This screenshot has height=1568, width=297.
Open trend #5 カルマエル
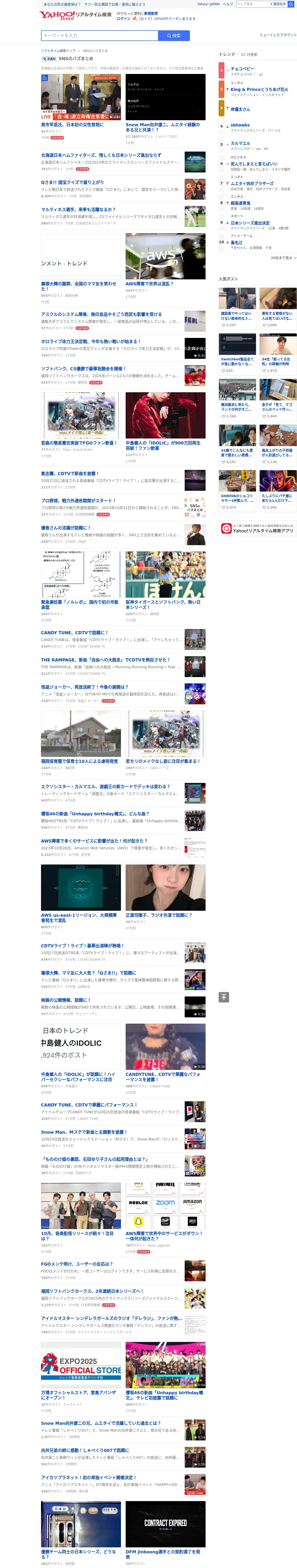(x=240, y=144)
